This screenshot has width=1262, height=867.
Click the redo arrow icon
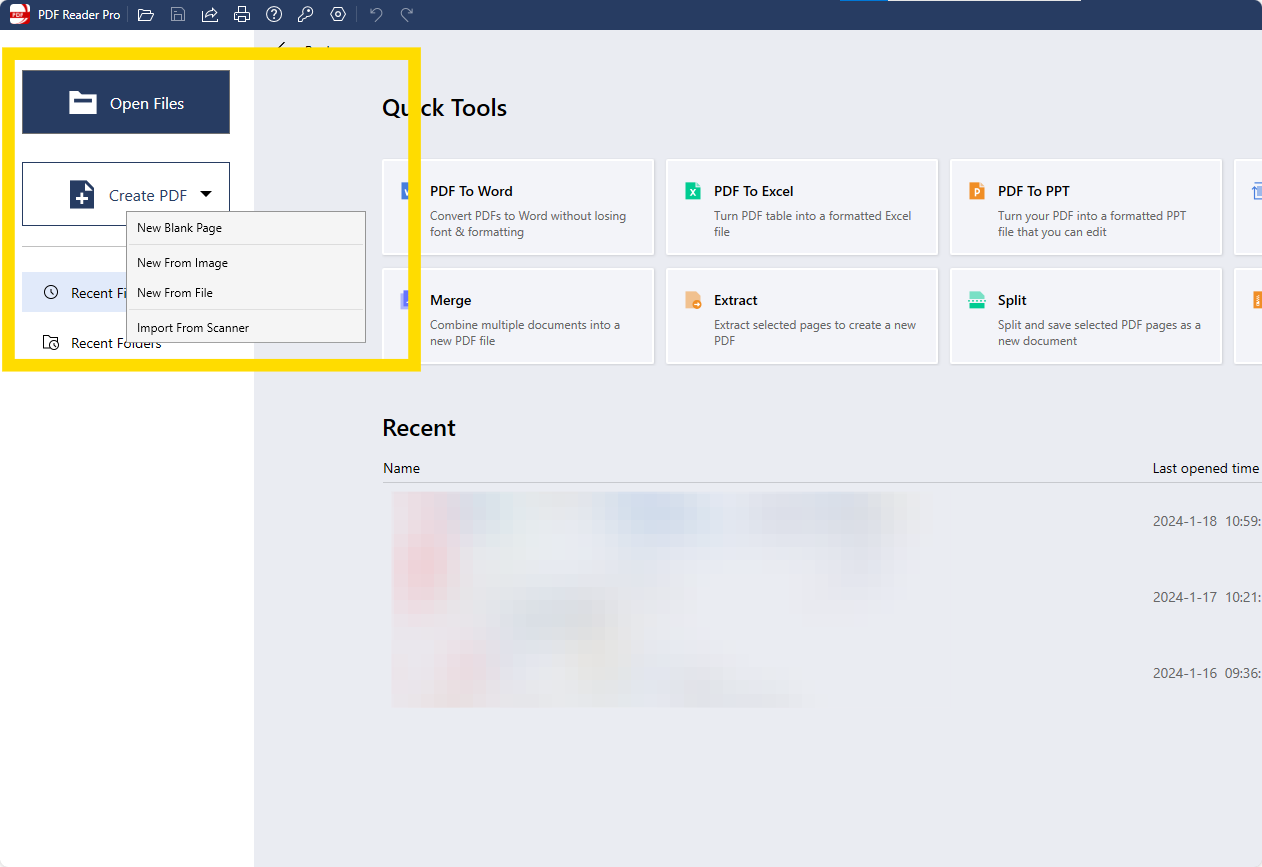(407, 14)
